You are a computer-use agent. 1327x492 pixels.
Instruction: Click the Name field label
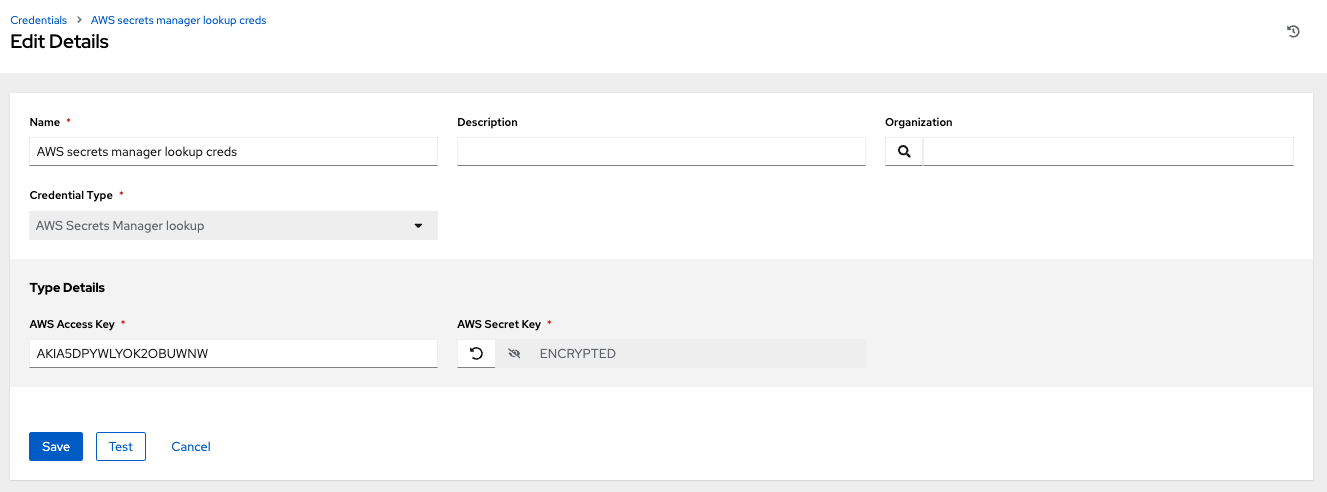[45, 122]
